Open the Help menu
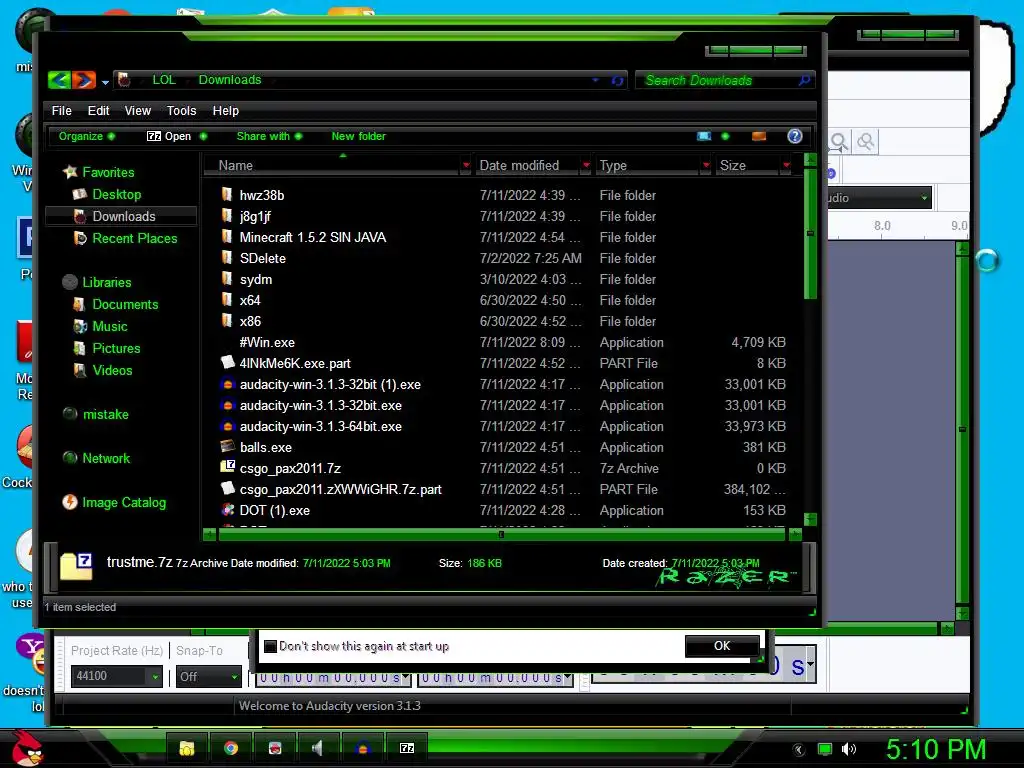This screenshot has height=768, width=1024. coord(226,111)
